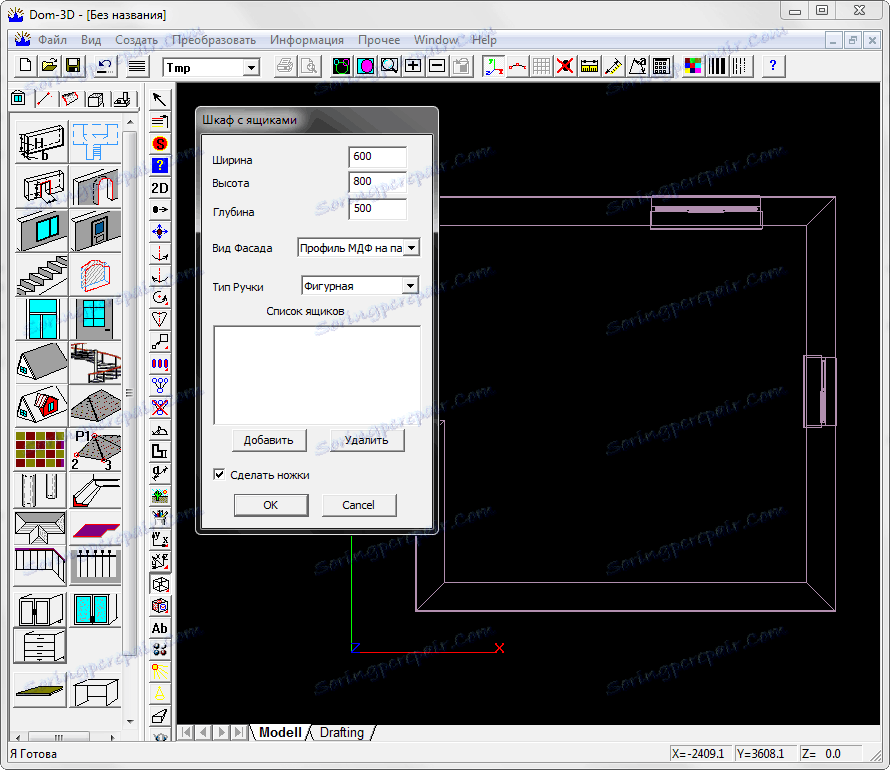Screen dimensions: 890x770
Task: Switch to the Drafting tab
Action: pos(341,732)
